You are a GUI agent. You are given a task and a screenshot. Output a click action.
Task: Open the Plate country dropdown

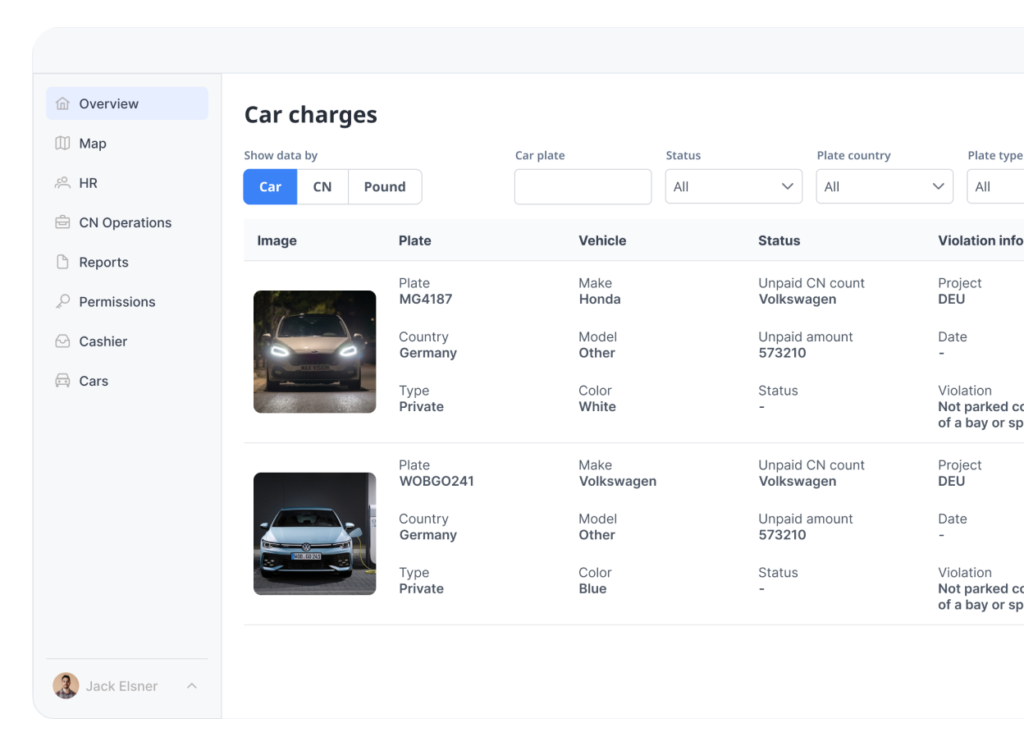pos(884,187)
